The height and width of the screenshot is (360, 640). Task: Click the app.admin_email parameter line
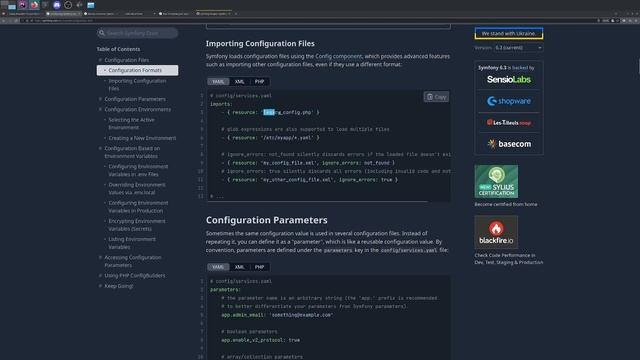click(x=277, y=315)
